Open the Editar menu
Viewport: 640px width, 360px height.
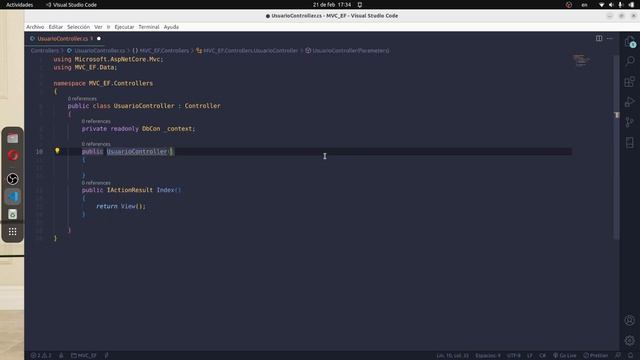coord(56,27)
